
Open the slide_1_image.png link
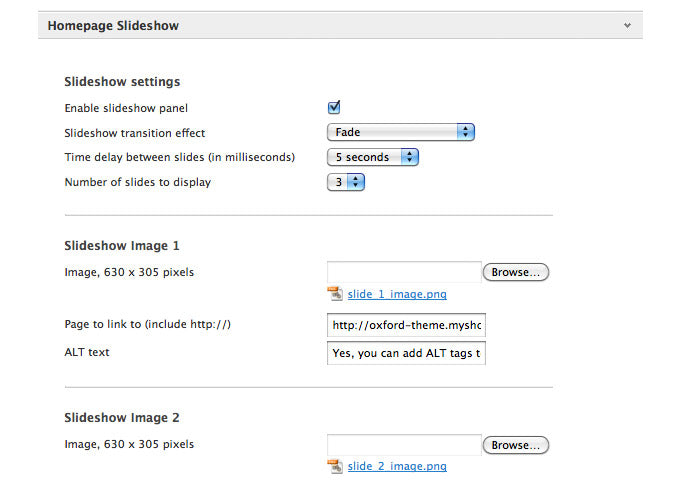pyautogui.click(x=397, y=294)
